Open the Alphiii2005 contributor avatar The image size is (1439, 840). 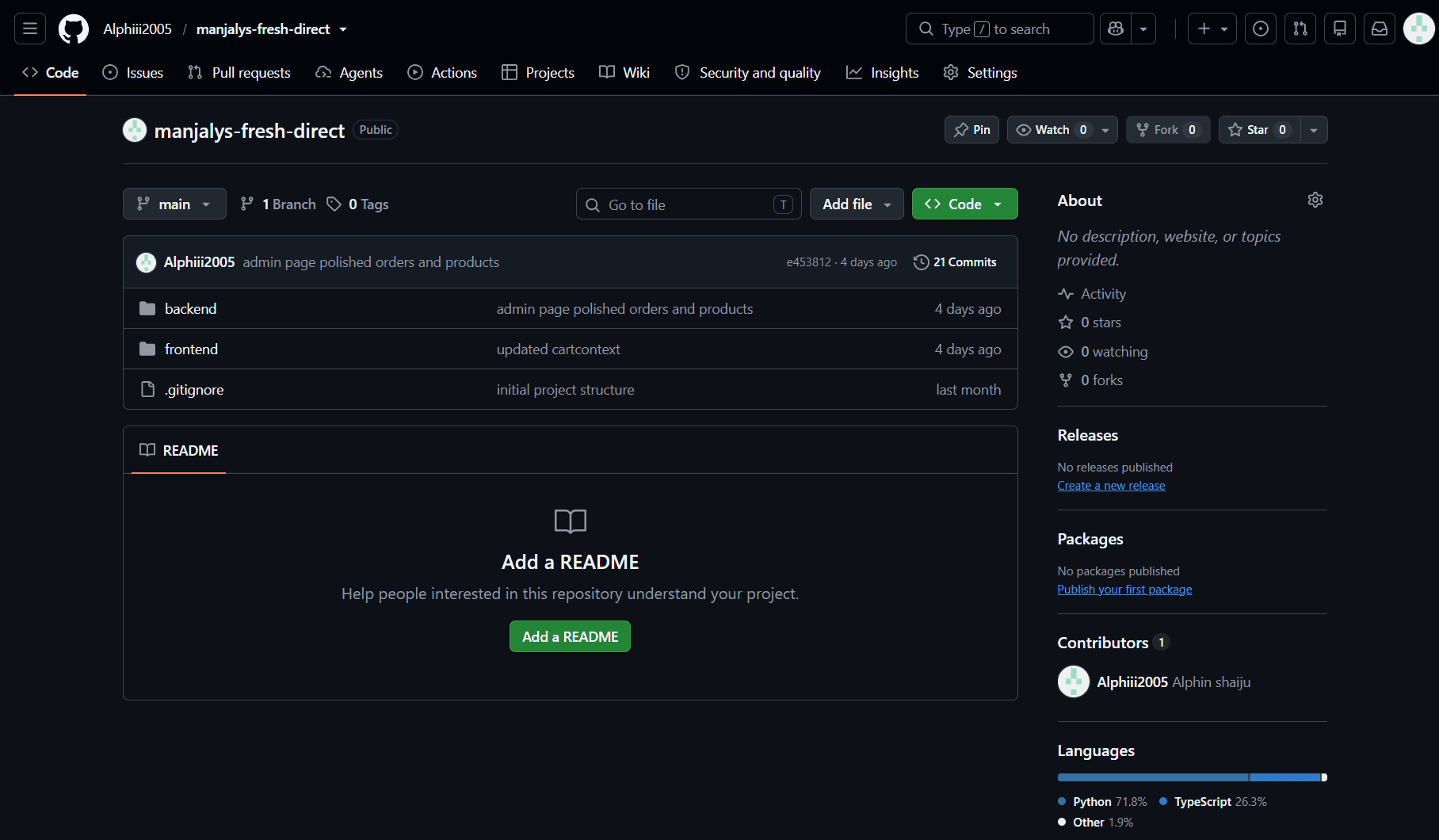point(1074,682)
